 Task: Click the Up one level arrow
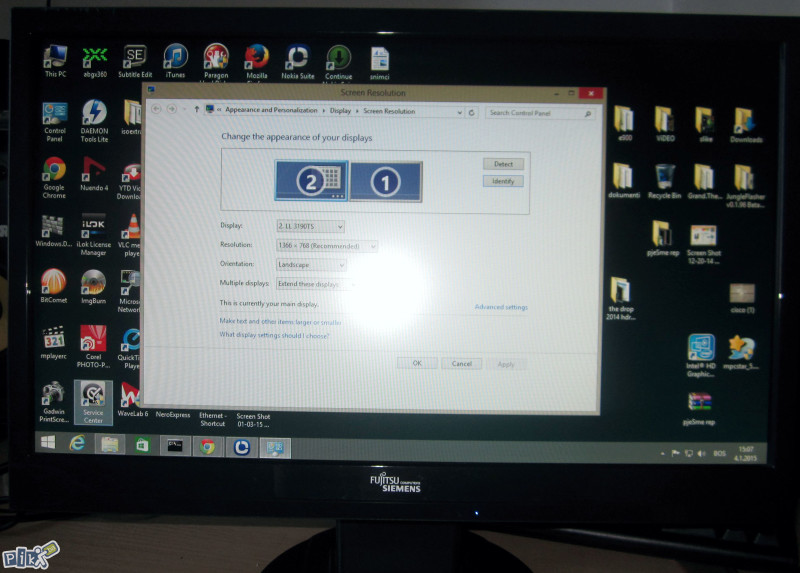[x=196, y=109]
